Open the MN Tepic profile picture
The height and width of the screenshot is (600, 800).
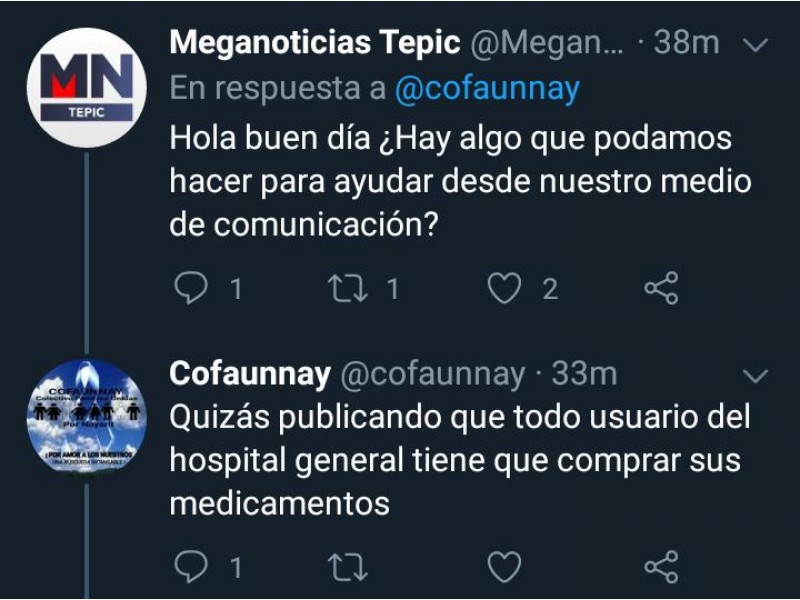click(x=87, y=88)
